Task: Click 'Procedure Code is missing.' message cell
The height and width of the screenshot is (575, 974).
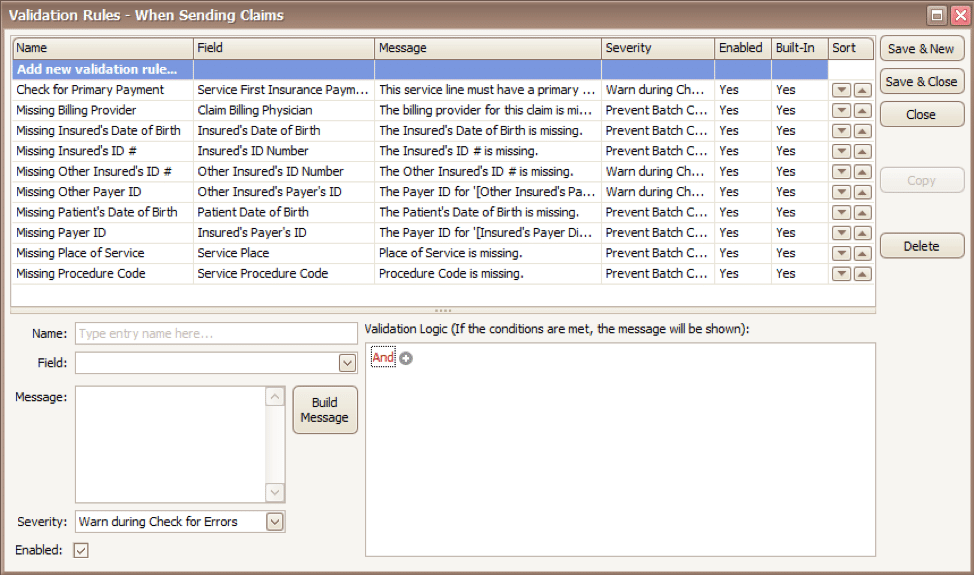Action: [488, 274]
